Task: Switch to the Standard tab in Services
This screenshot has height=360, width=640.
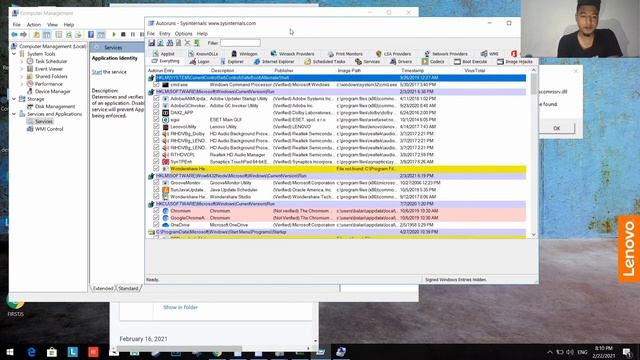Action: coord(128,288)
